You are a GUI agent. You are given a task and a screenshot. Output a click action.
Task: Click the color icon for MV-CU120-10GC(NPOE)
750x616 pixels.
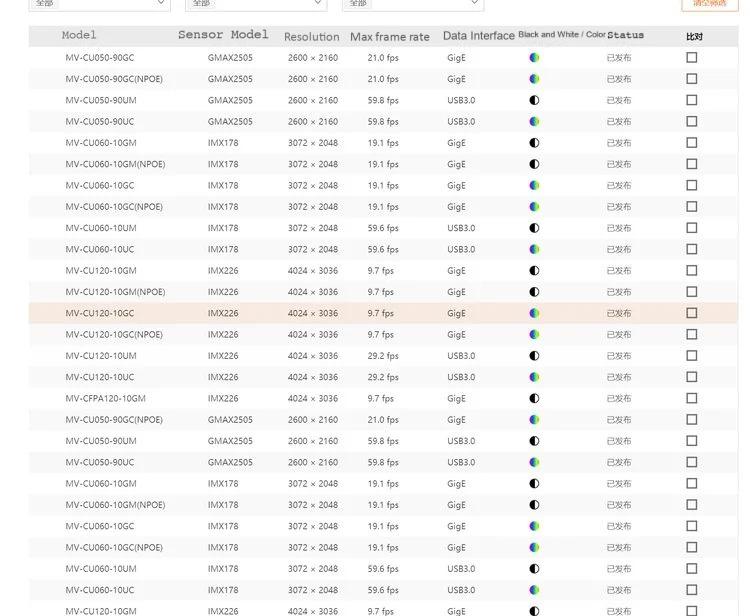pyautogui.click(x=534, y=335)
